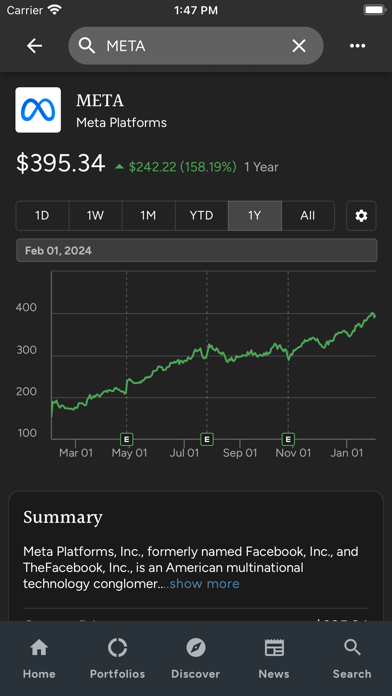This screenshot has width=392, height=696.
Task: Open the News section
Action: [274, 659]
